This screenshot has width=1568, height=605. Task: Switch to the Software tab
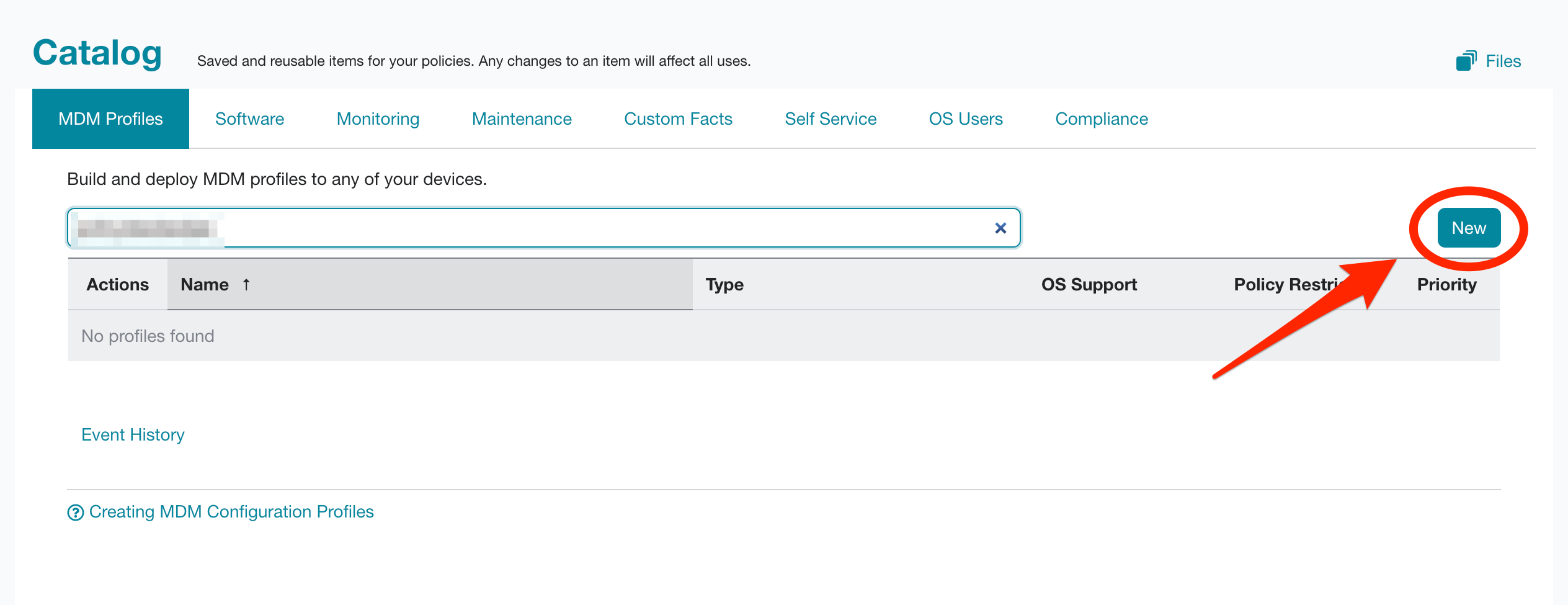249,119
